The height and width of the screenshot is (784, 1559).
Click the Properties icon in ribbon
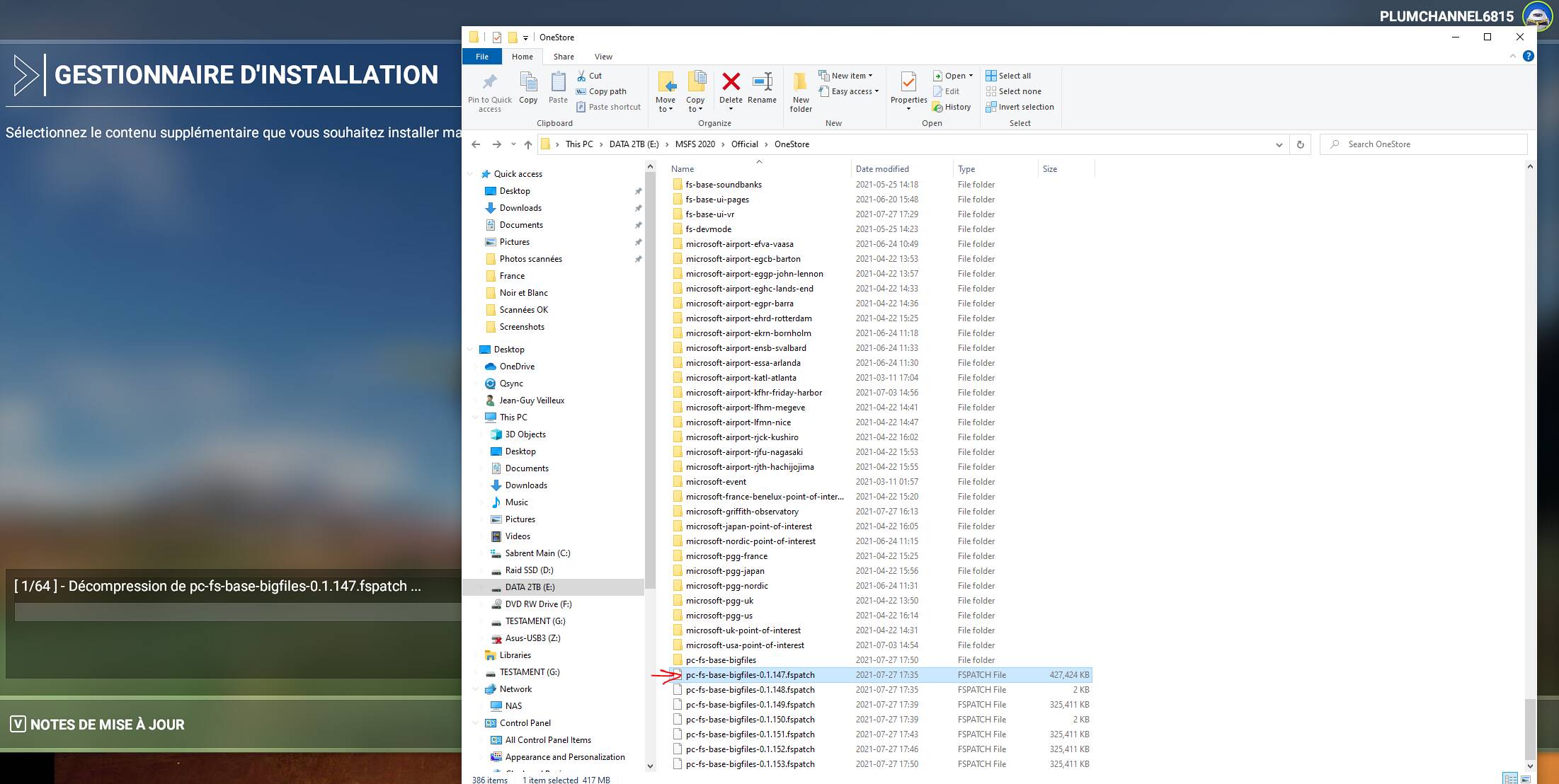click(x=908, y=83)
